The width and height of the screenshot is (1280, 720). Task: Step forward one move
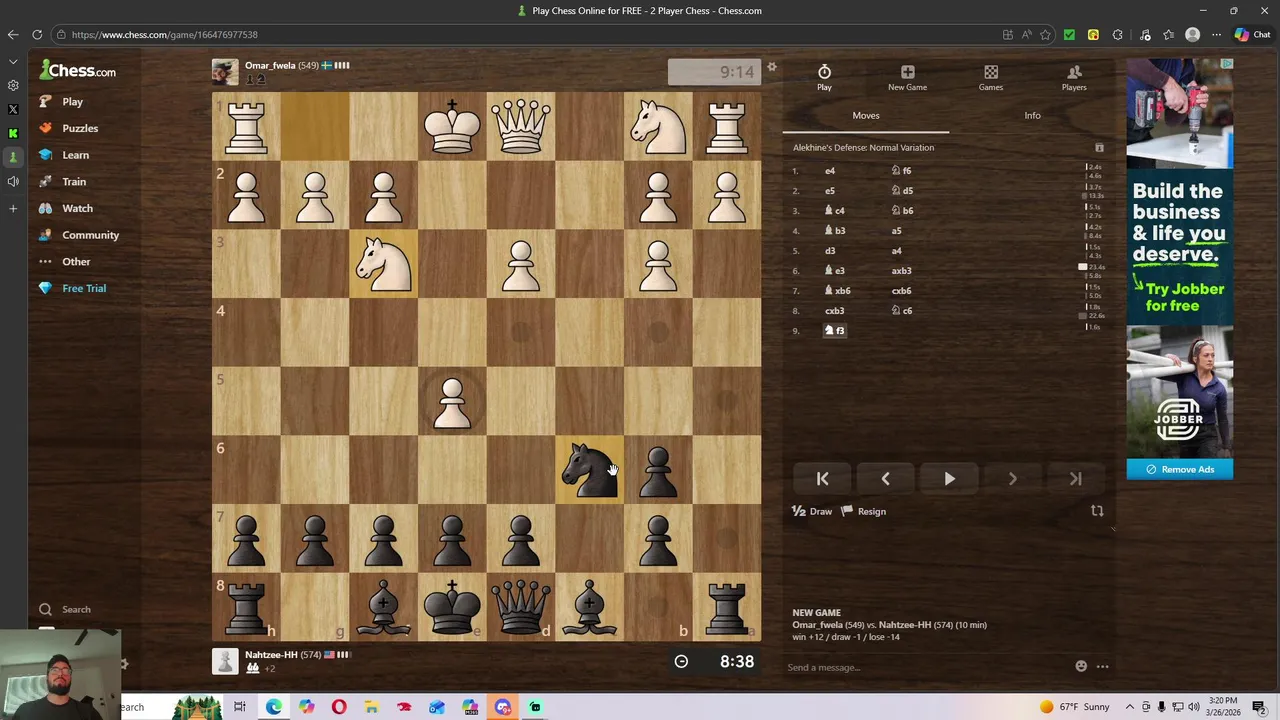click(x=1012, y=479)
